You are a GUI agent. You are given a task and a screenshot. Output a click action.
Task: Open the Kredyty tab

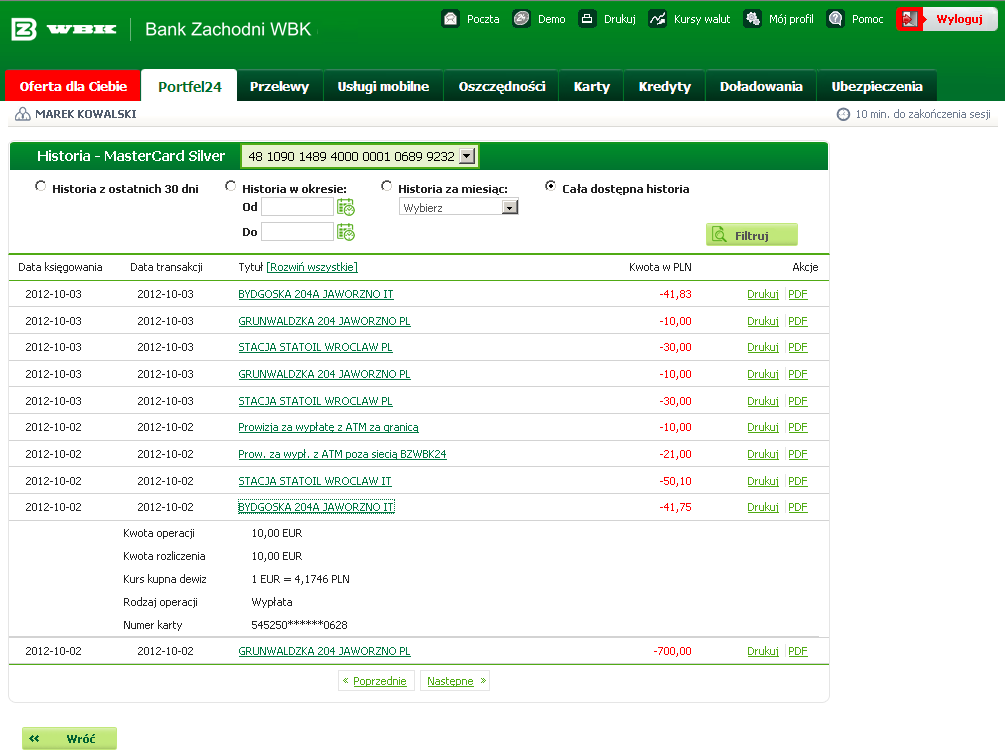click(665, 86)
